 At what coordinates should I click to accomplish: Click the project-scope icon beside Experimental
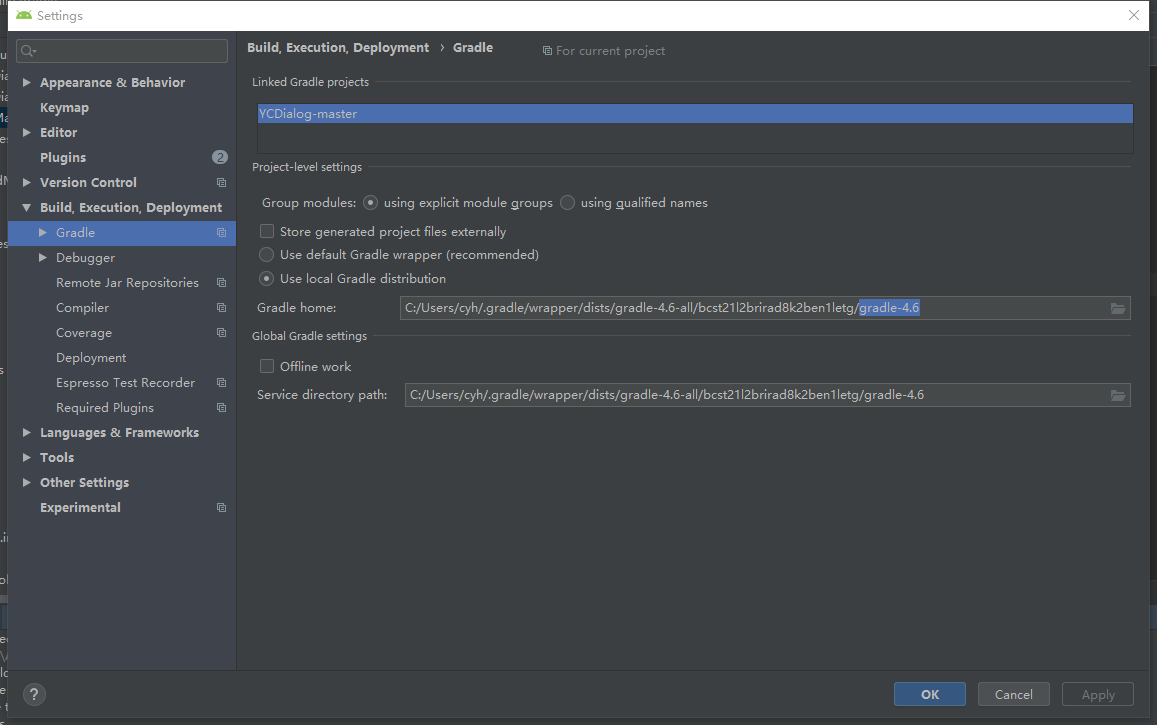220,507
